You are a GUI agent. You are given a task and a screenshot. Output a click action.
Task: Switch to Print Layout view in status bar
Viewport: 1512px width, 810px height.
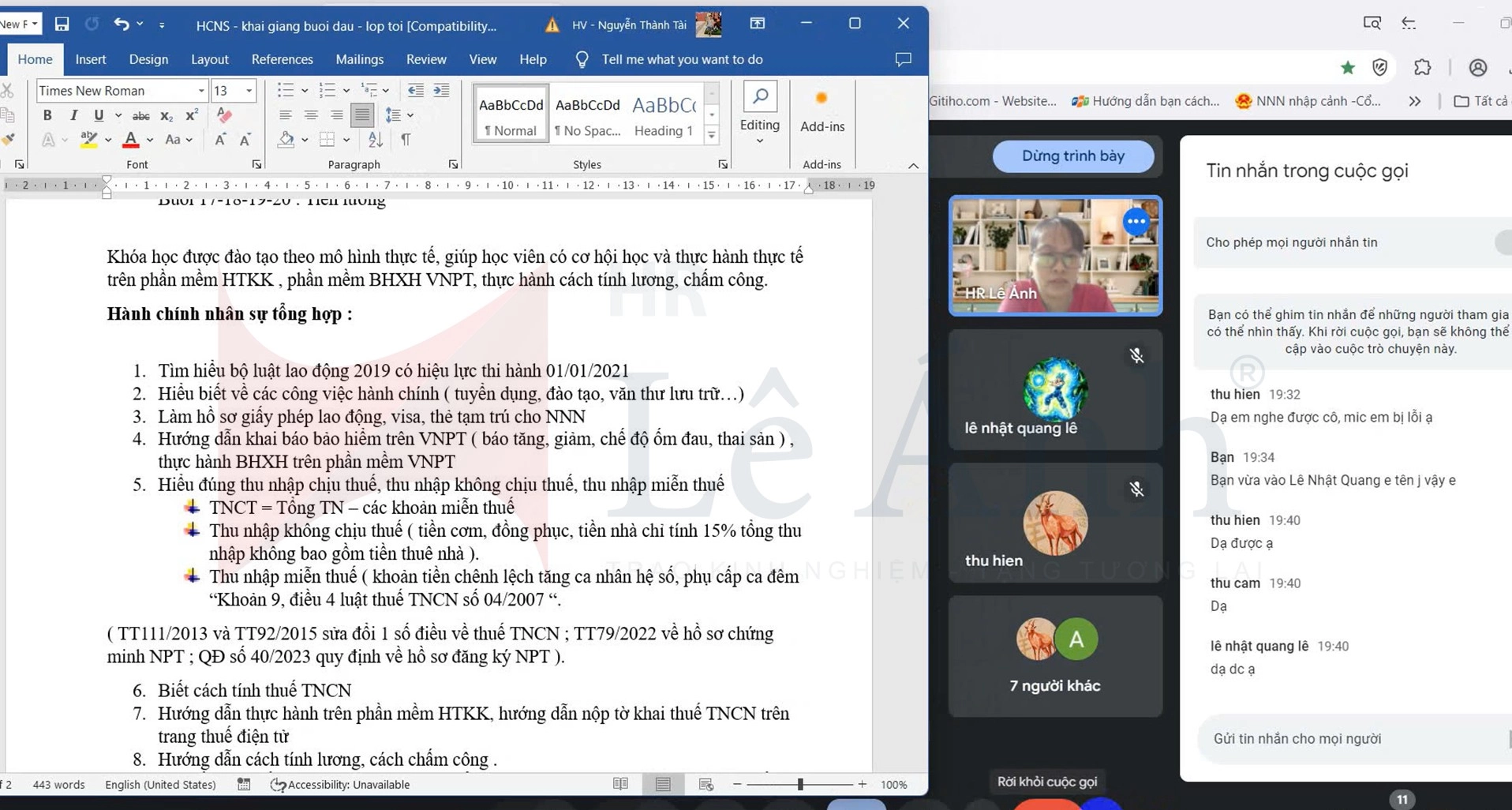663,784
